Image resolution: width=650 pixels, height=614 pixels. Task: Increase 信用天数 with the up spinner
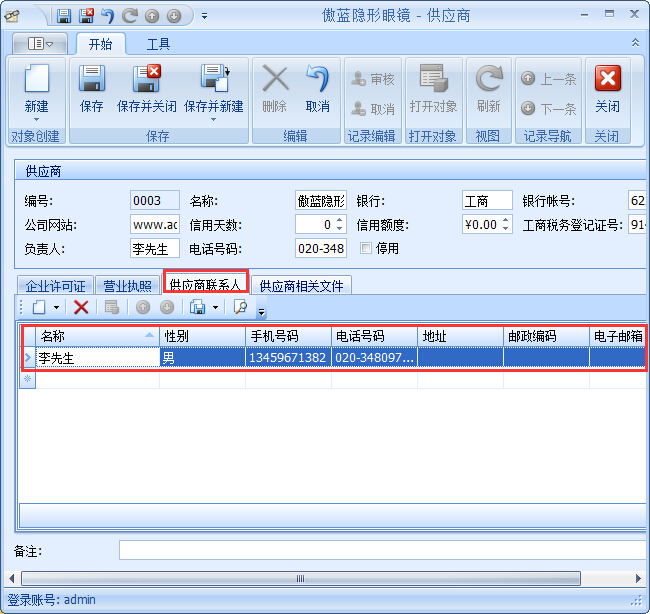tap(339, 220)
